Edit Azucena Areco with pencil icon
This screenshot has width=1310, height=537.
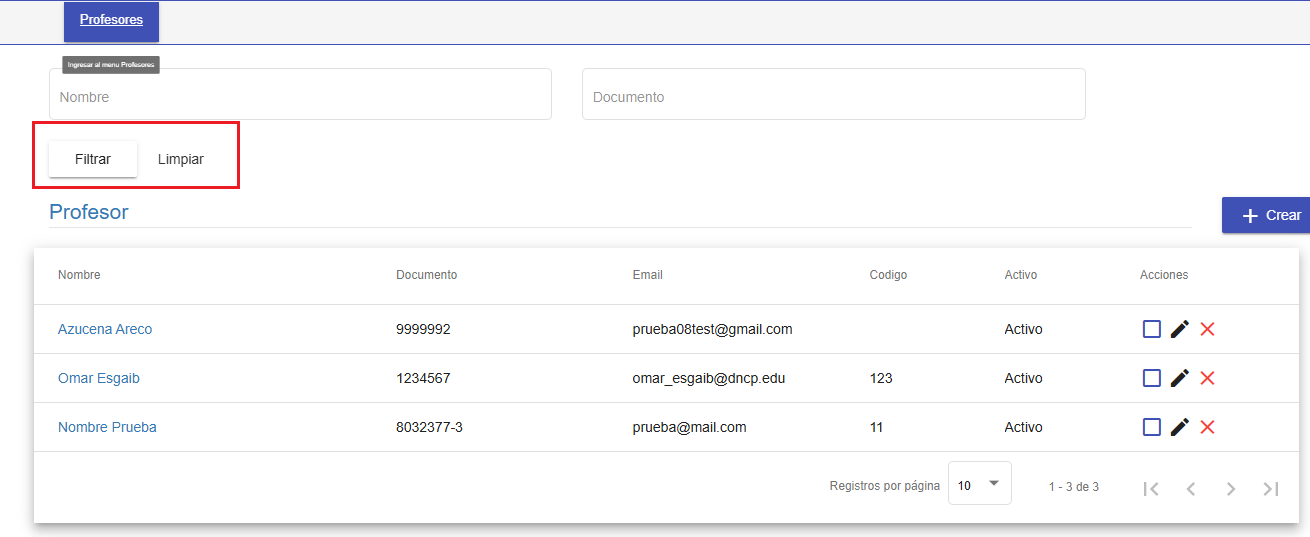pos(1180,329)
